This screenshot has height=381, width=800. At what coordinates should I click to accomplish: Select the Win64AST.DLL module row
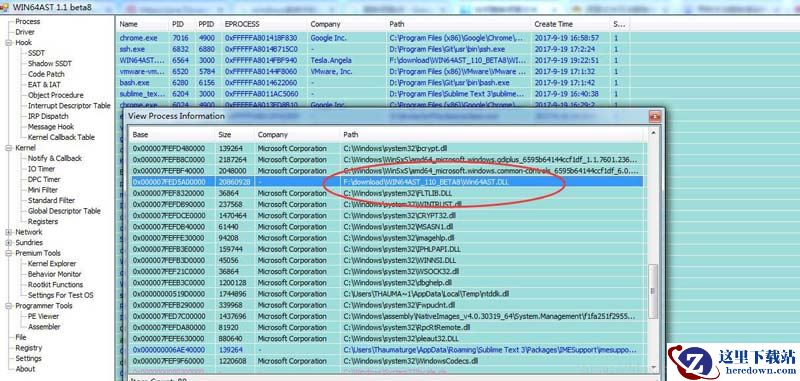tap(387, 182)
